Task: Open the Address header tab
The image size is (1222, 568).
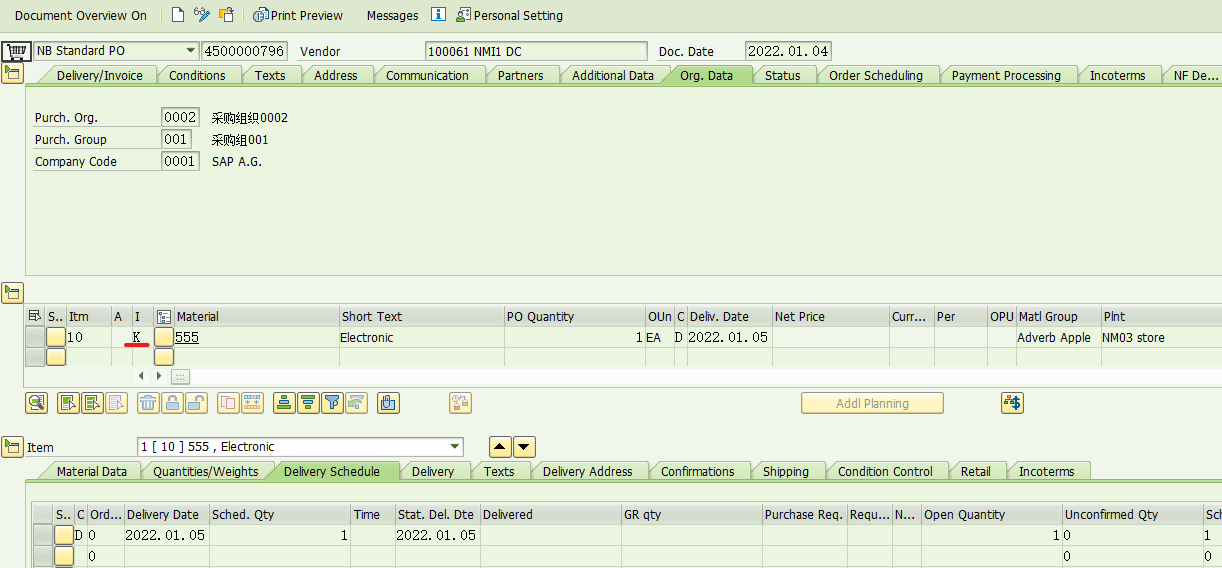Action: pos(336,75)
